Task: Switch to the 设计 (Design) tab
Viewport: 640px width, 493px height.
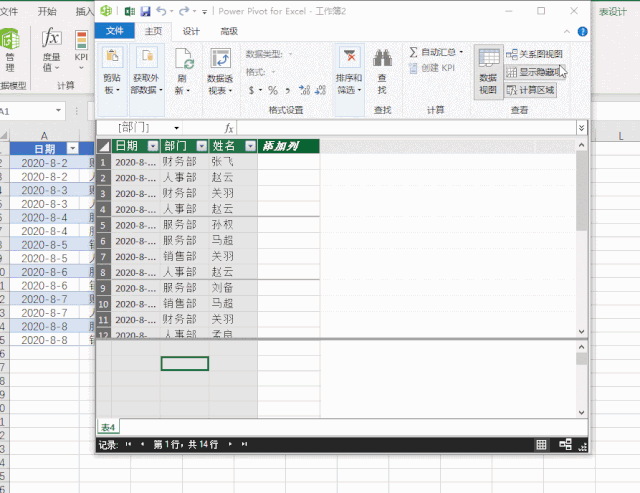Action: pyautogui.click(x=191, y=31)
